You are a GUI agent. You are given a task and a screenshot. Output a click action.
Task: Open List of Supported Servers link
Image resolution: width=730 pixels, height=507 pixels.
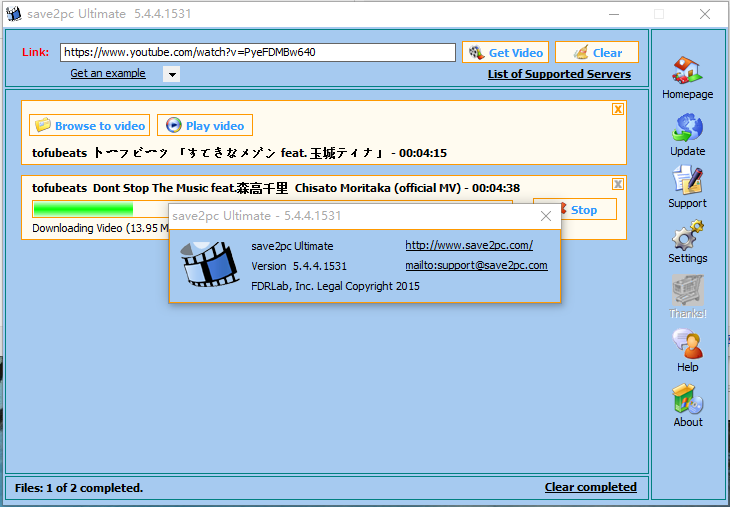559,74
